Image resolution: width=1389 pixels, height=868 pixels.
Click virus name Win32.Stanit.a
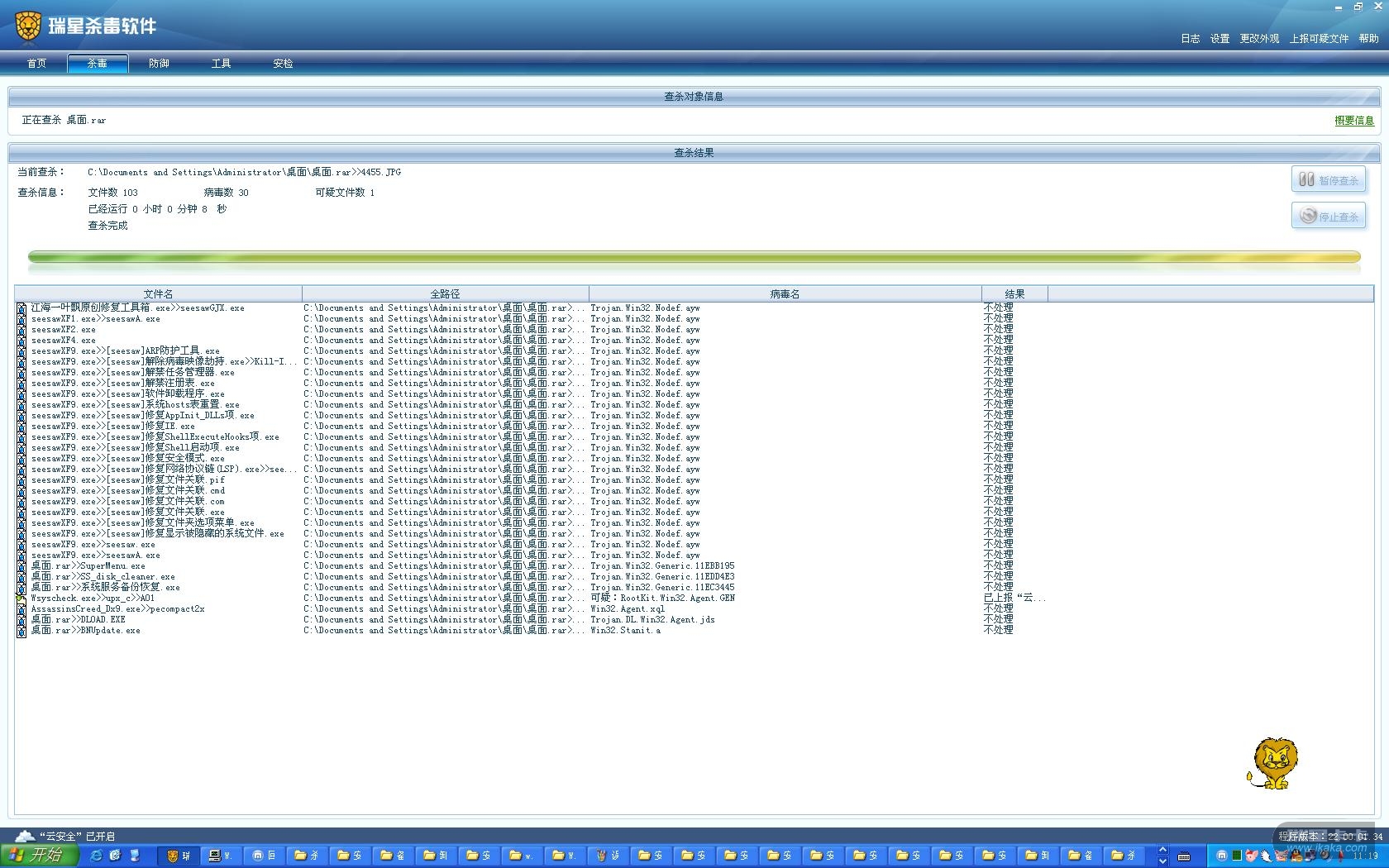(x=625, y=631)
